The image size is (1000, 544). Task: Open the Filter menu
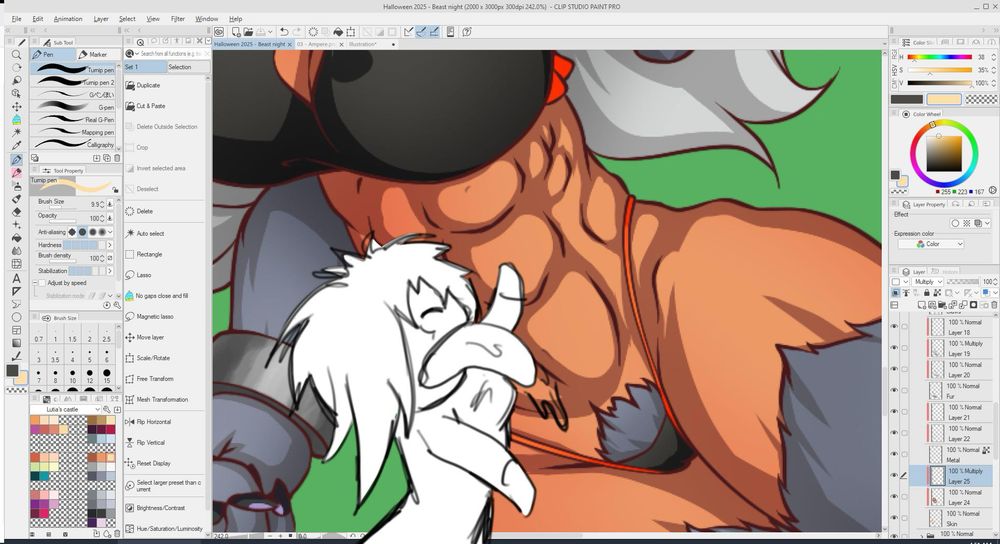point(177,18)
